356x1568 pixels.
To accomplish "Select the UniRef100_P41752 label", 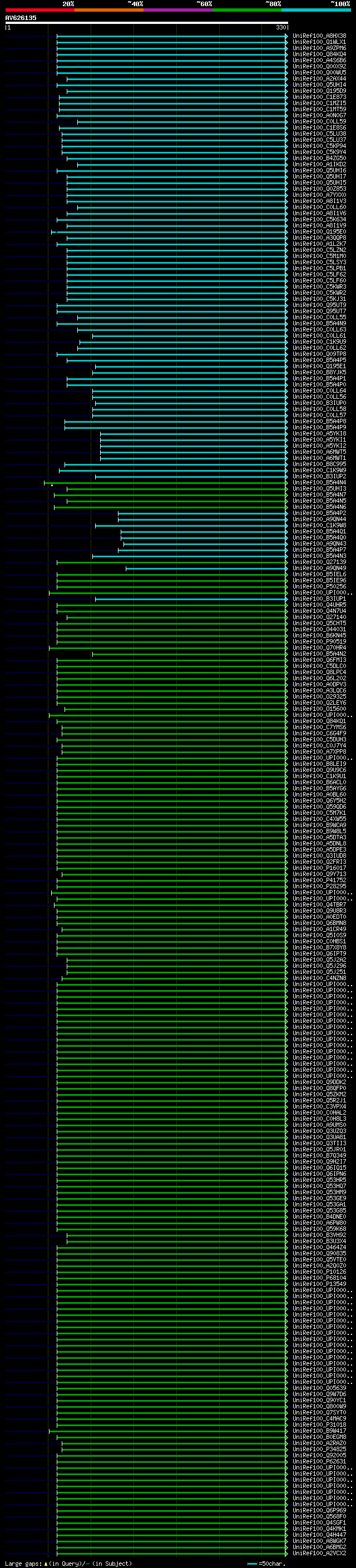I will click(x=319, y=881).
